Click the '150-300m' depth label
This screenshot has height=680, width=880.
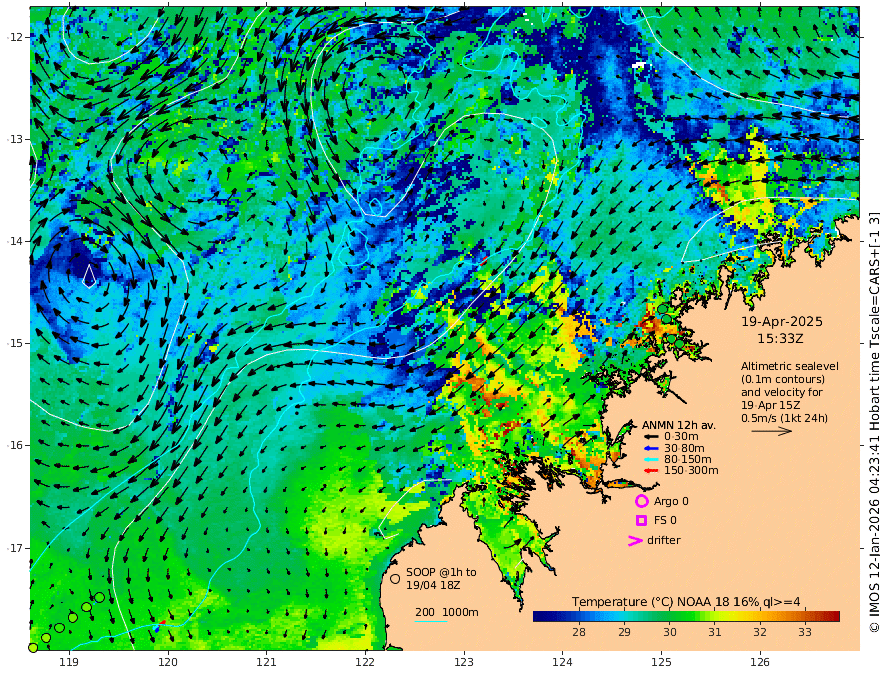pos(691,471)
